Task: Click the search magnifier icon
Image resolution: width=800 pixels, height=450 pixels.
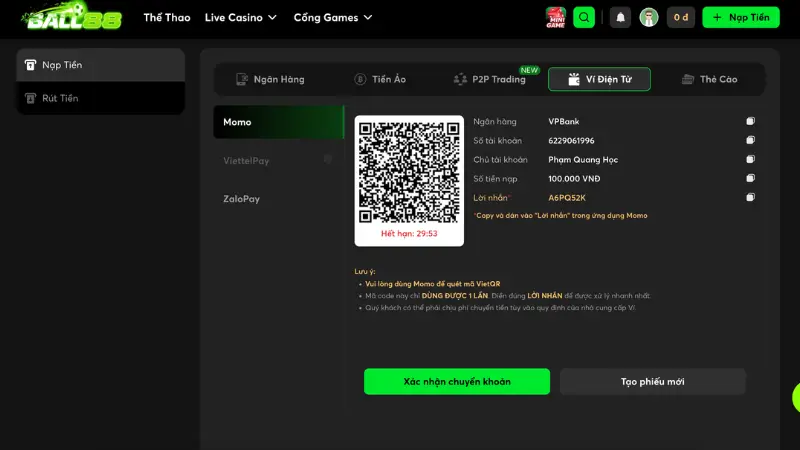Action: point(584,17)
